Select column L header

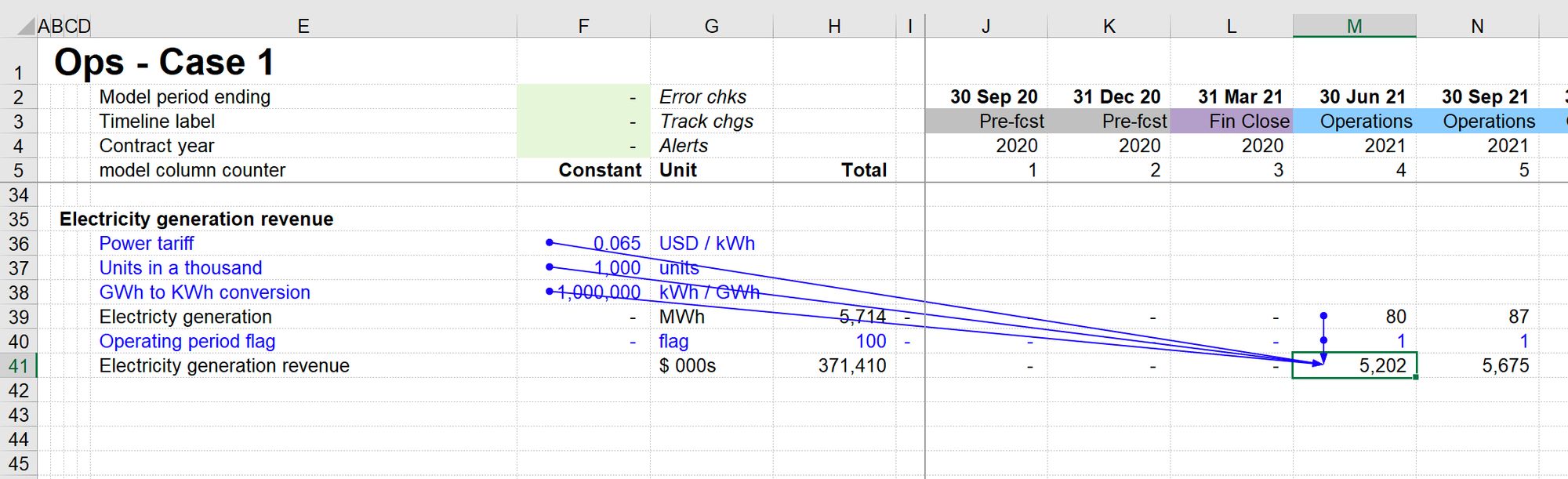coord(1232,26)
